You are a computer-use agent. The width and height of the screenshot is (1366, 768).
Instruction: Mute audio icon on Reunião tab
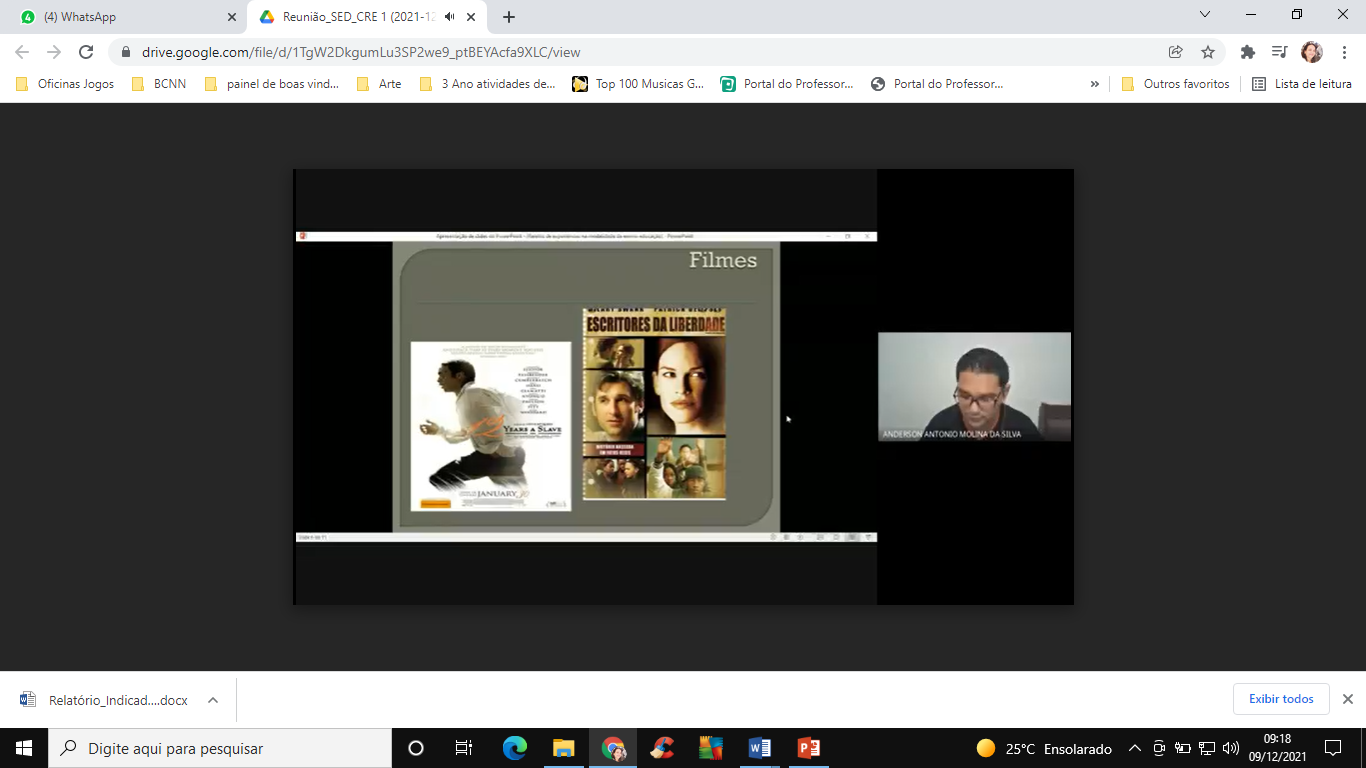[x=450, y=17]
